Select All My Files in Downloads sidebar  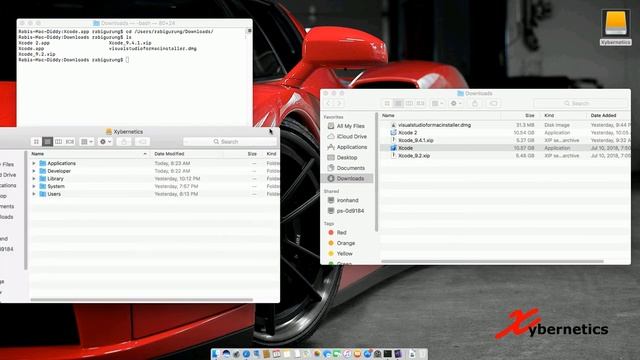pyautogui.click(x=346, y=126)
